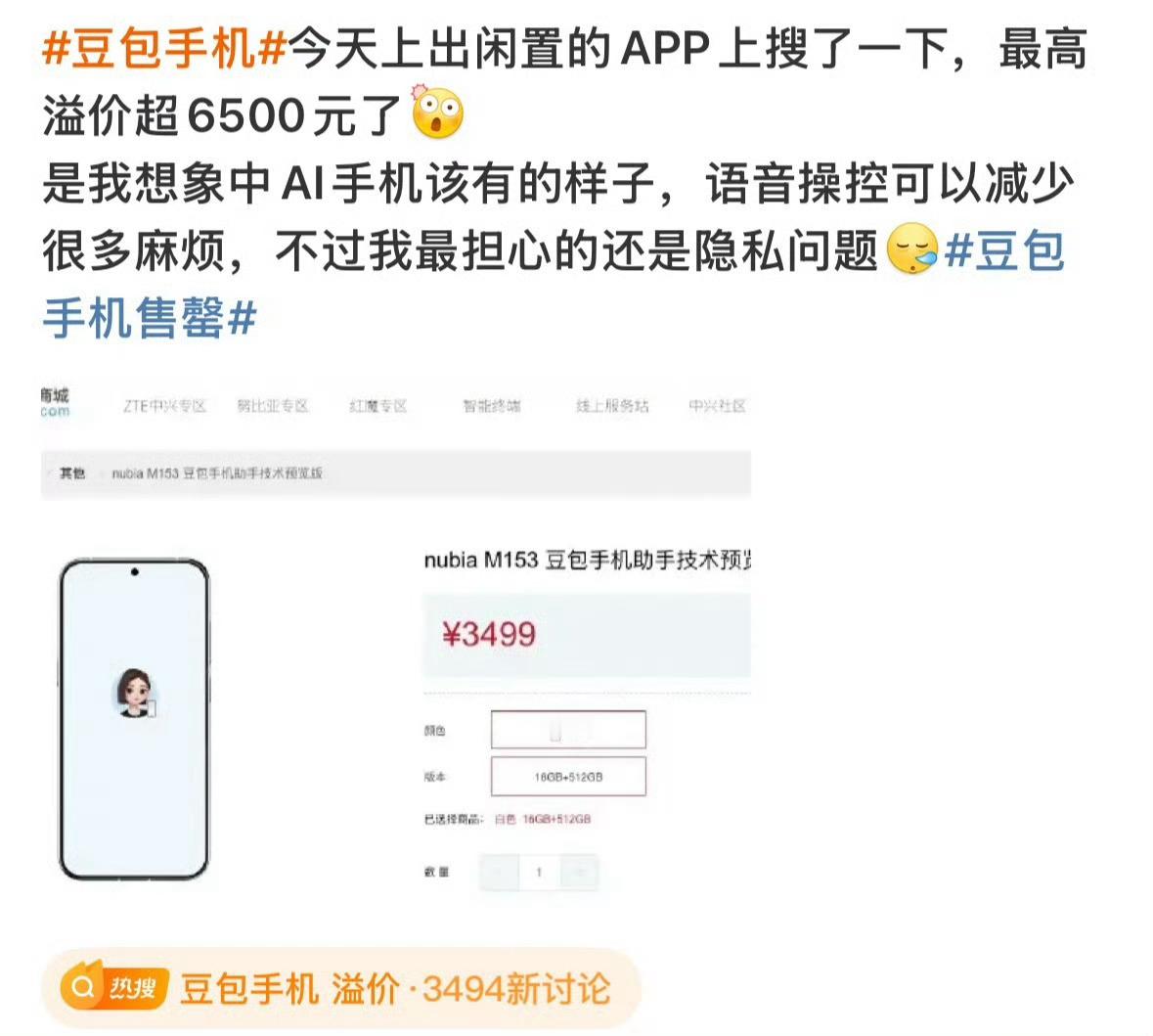Select the 16GB+512GB version option
The width and height of the screenshot is (1153, 1036).
pyautogui.click(x=568, y=776)
